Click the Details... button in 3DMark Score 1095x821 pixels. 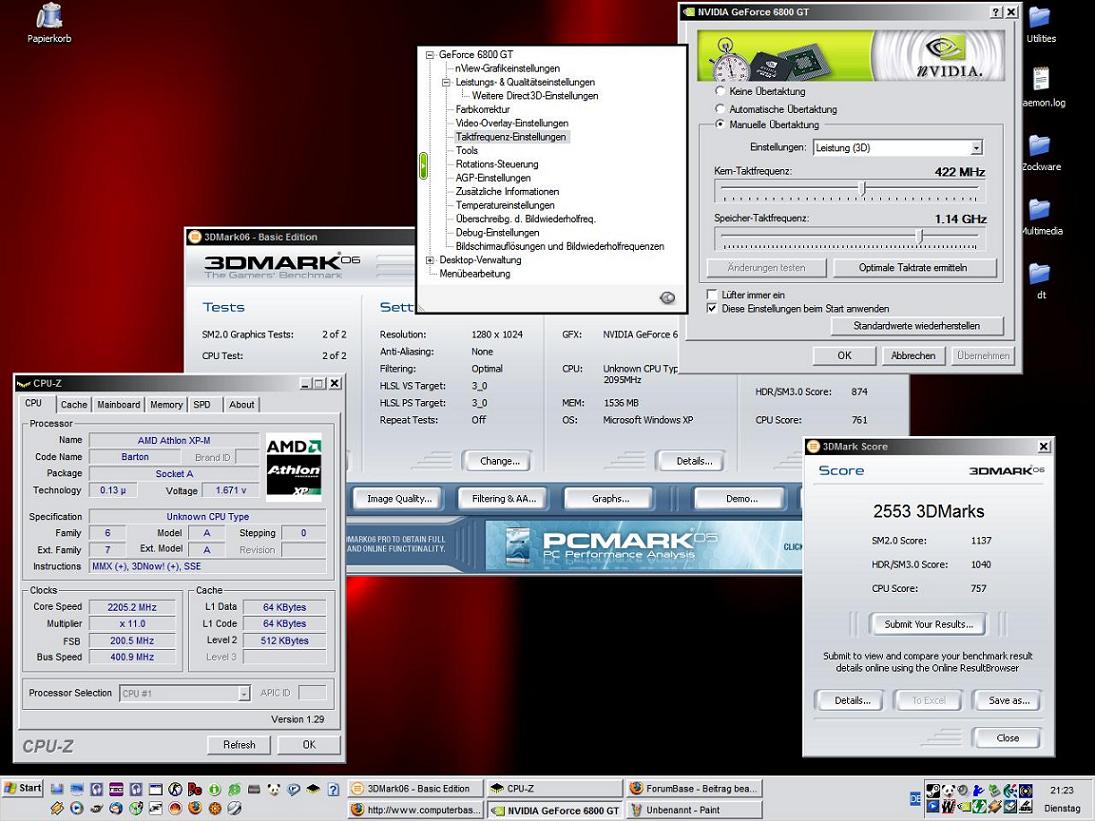851,700
